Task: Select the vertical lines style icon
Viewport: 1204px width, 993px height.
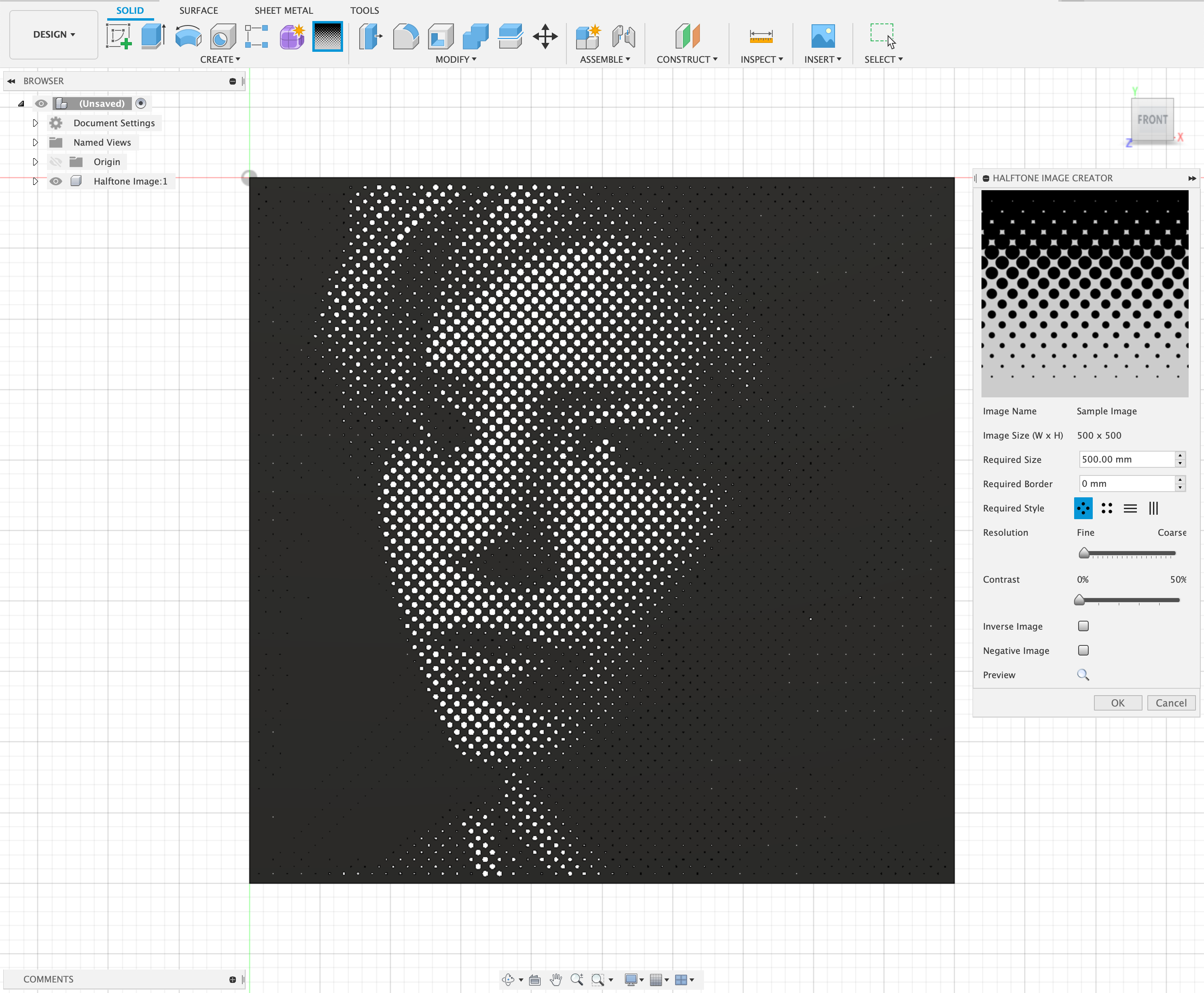Action: (x=1153, y=508)
